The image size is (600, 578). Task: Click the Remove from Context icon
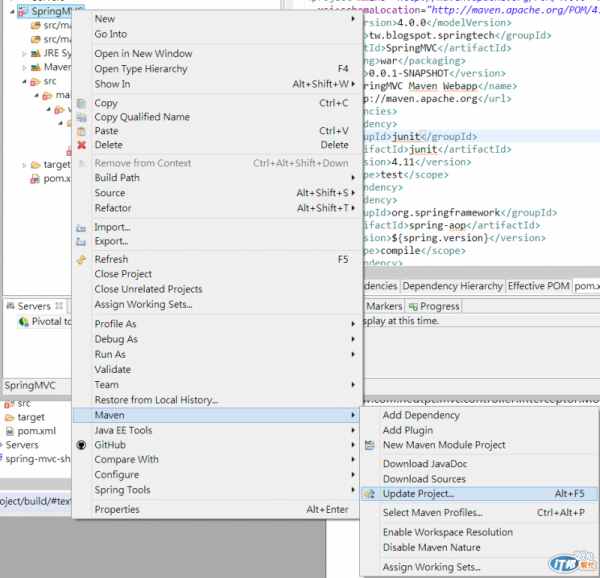81,163
